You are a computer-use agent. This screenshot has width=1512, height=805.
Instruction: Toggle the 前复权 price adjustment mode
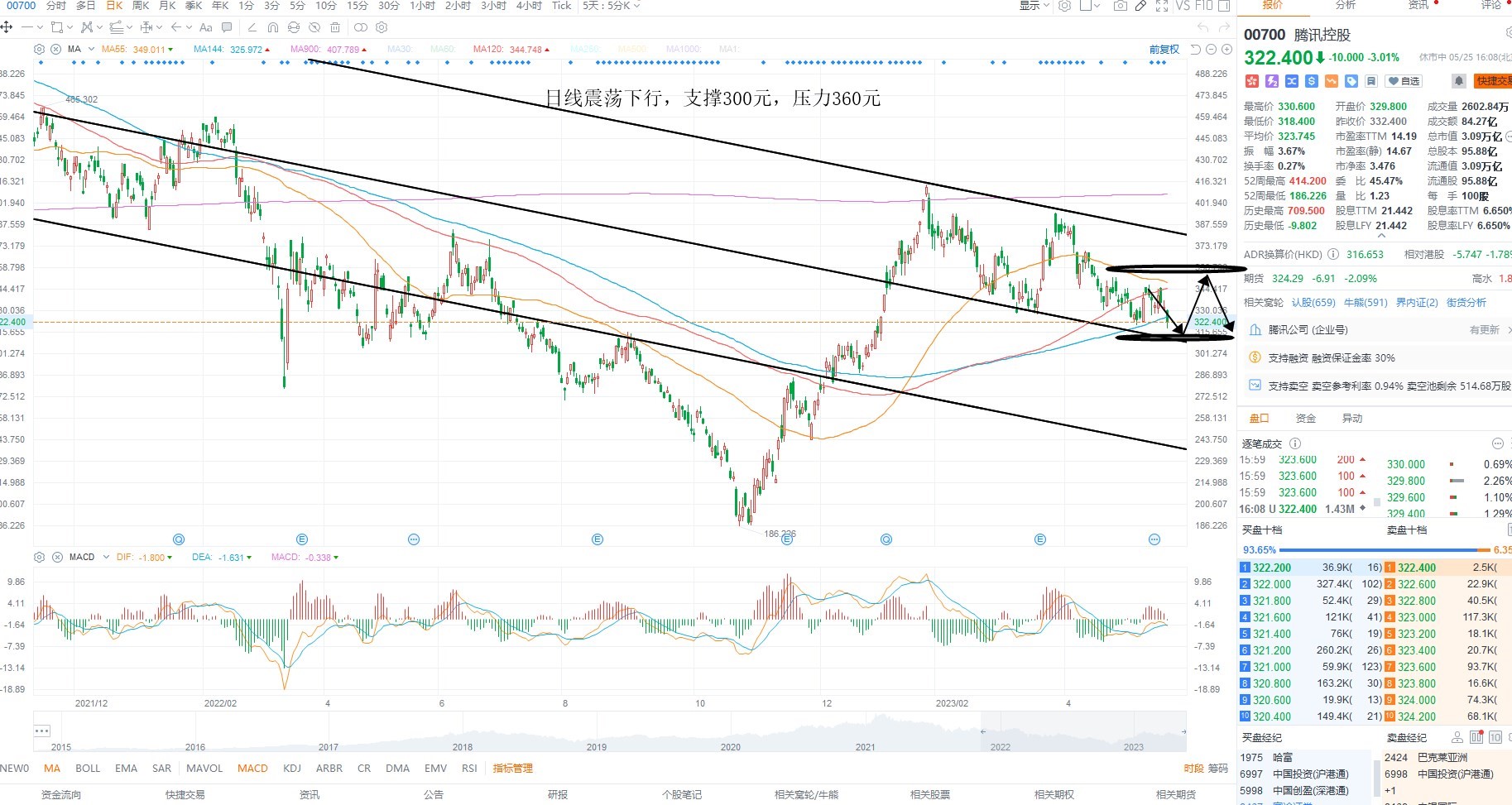pyautogui.click(x=1164, y=50)
